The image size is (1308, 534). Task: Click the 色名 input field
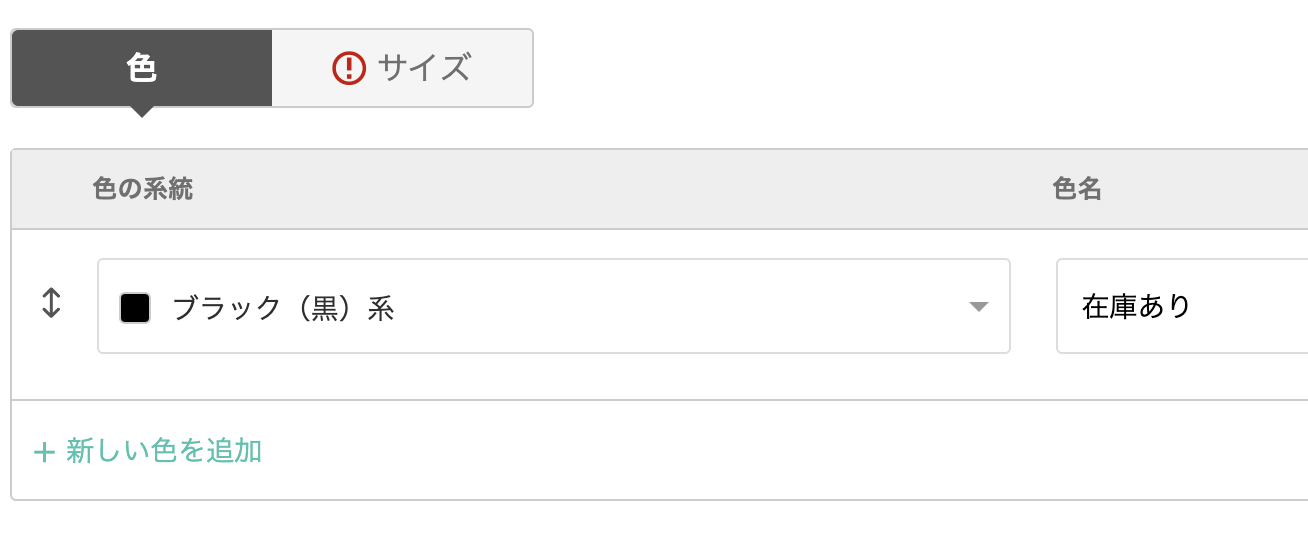pyautogui.click(x=1182, y=306)
